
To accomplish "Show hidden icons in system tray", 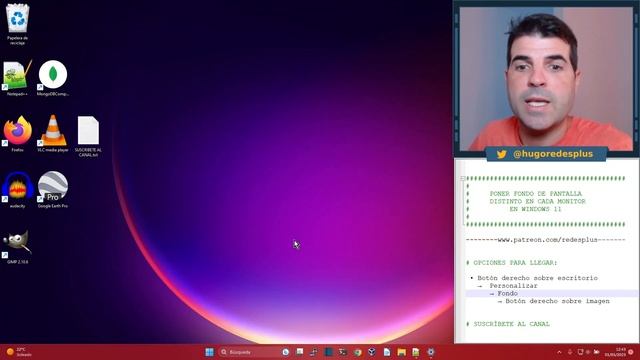I will (x=559, y=352).
